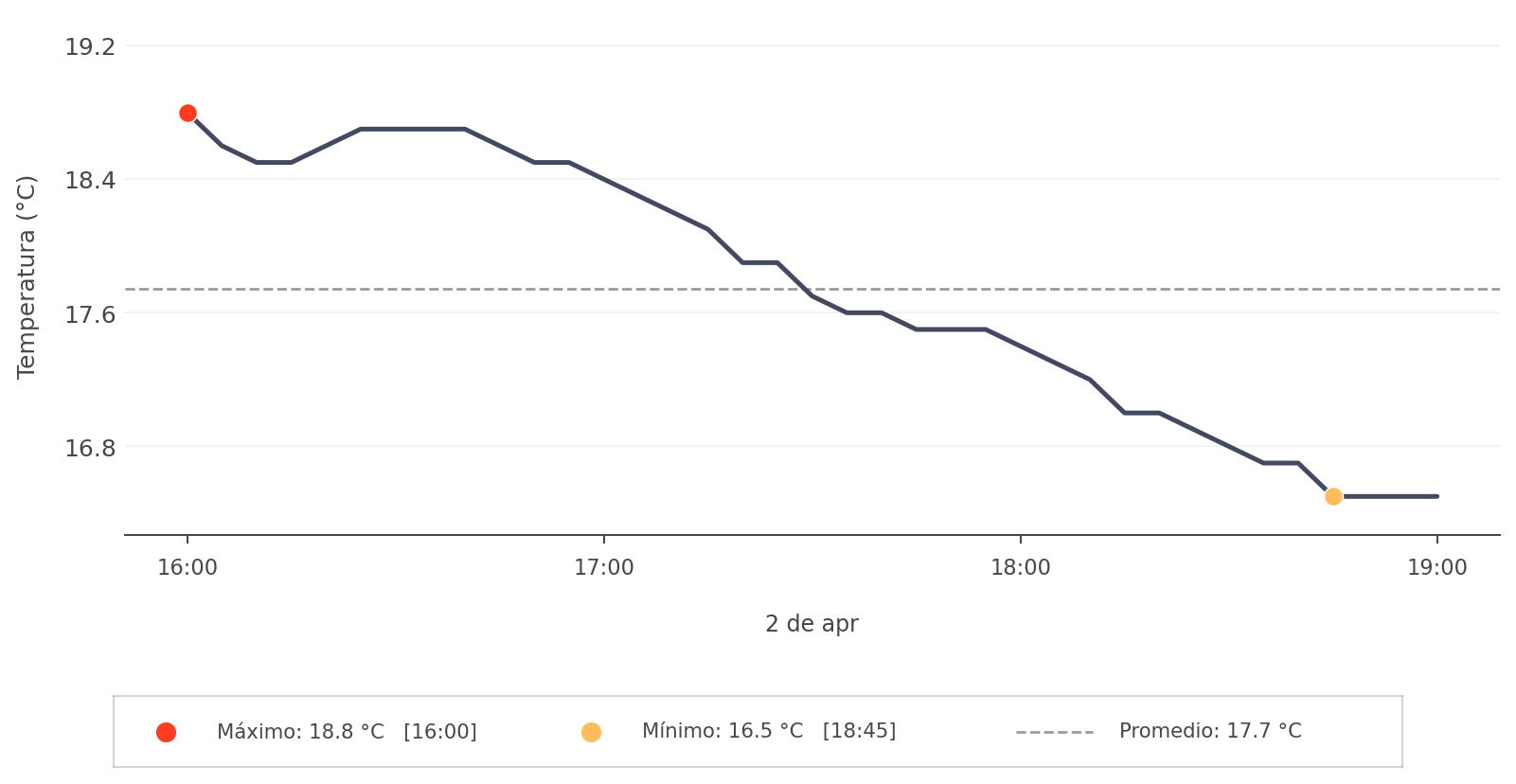Click the flat end of temperature line
The width and height of the screenshot is (1516, 784).
click(x=1392, y=496)
